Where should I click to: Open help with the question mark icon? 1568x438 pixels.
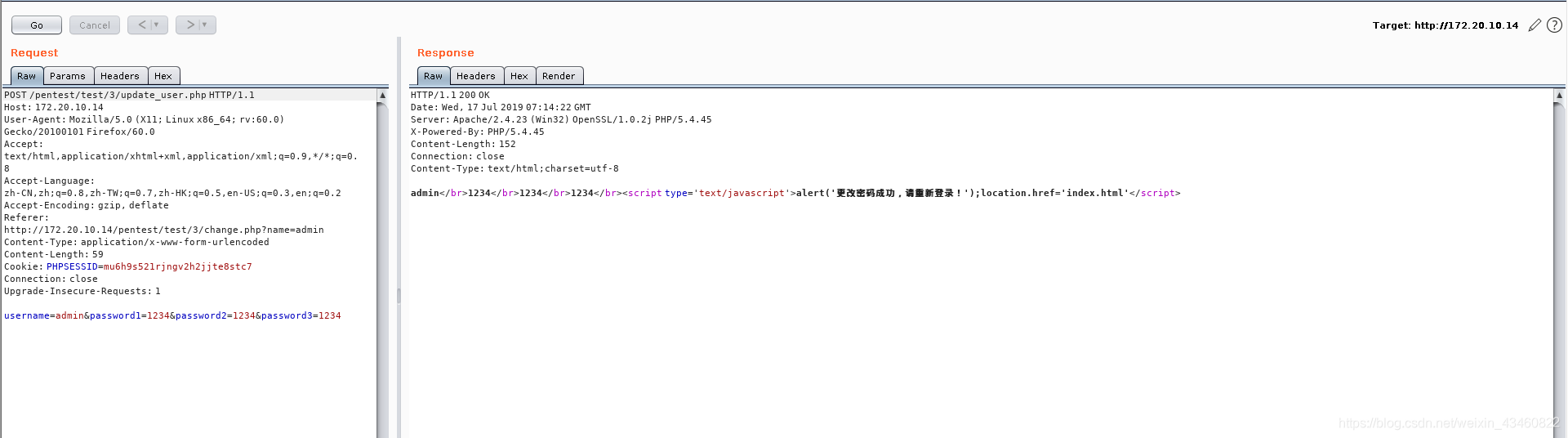pos(1554,25)
